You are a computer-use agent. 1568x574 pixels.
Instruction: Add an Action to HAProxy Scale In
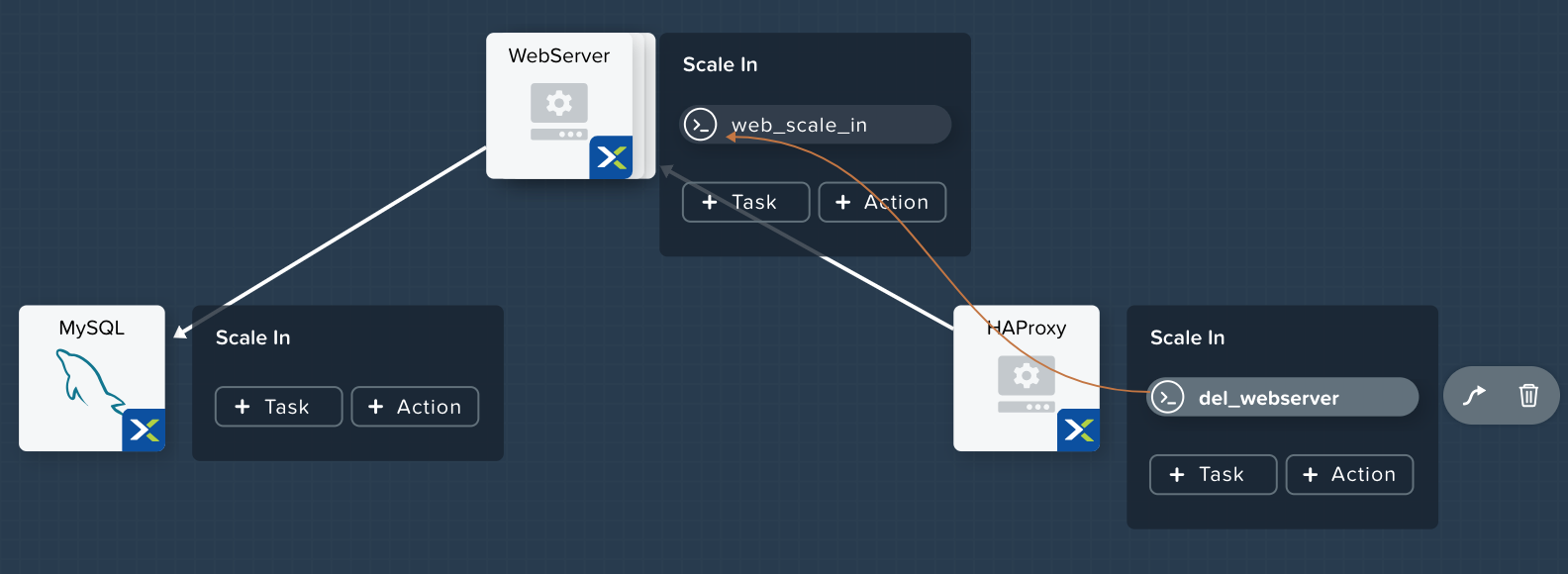[x=1349, y=474]
